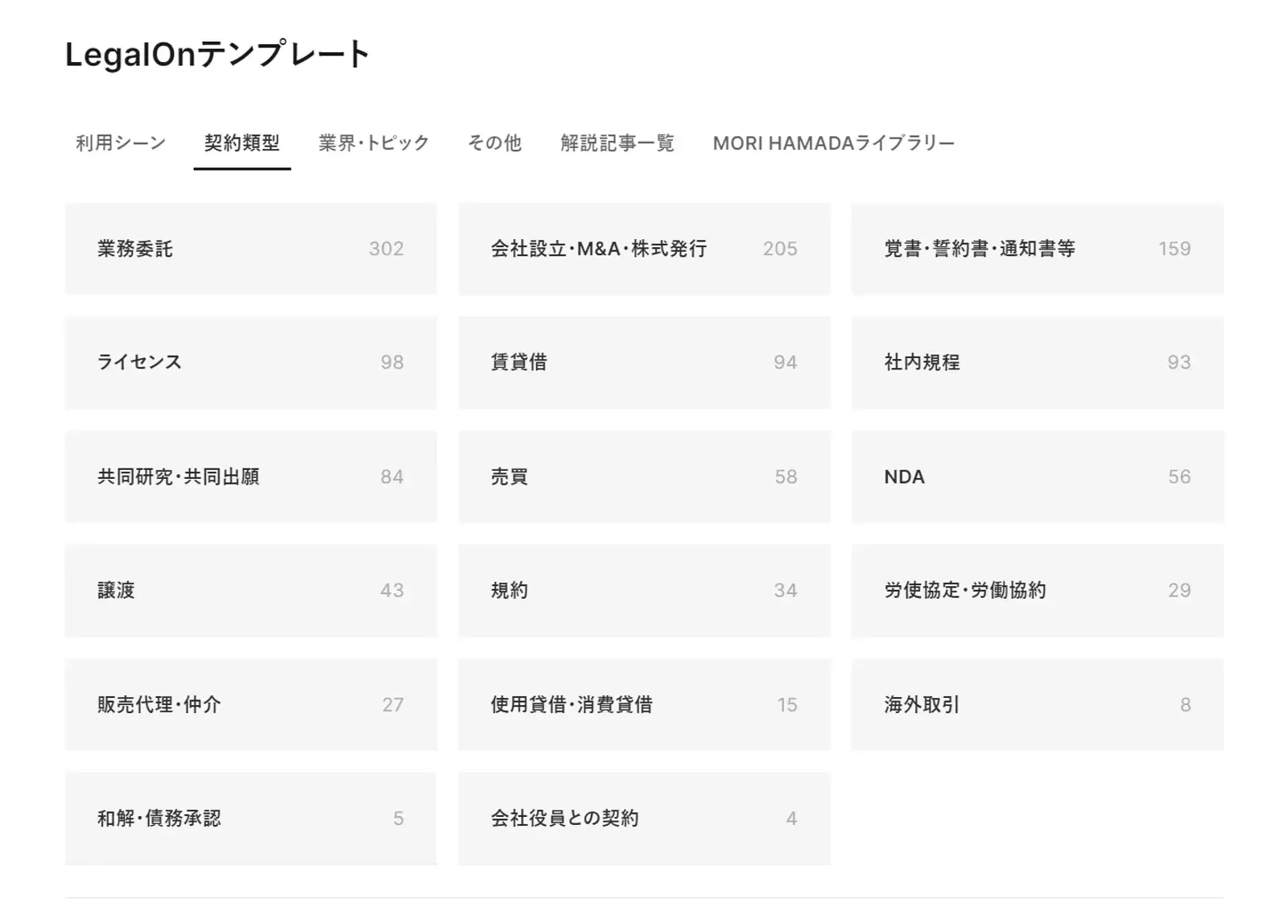Open the MORI HAMADAライブラリー tab
This screenshot has height=924, width=1288.
tap(833, 143)
